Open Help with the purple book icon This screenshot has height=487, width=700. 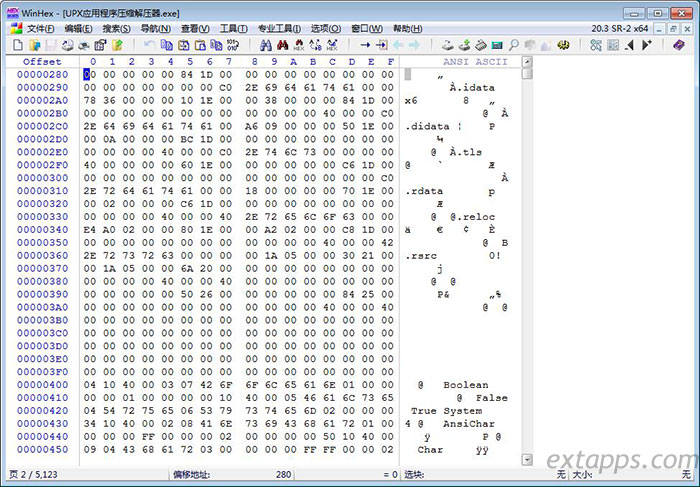679,45
